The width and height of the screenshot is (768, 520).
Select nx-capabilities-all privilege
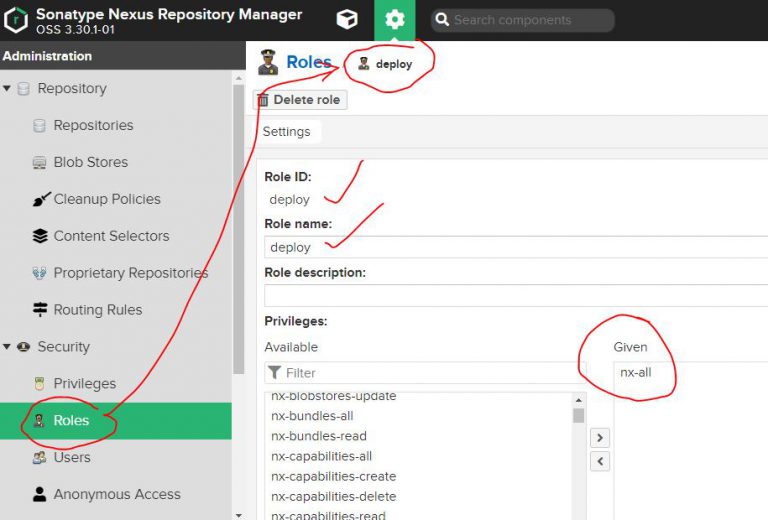[x=321, y=456]
